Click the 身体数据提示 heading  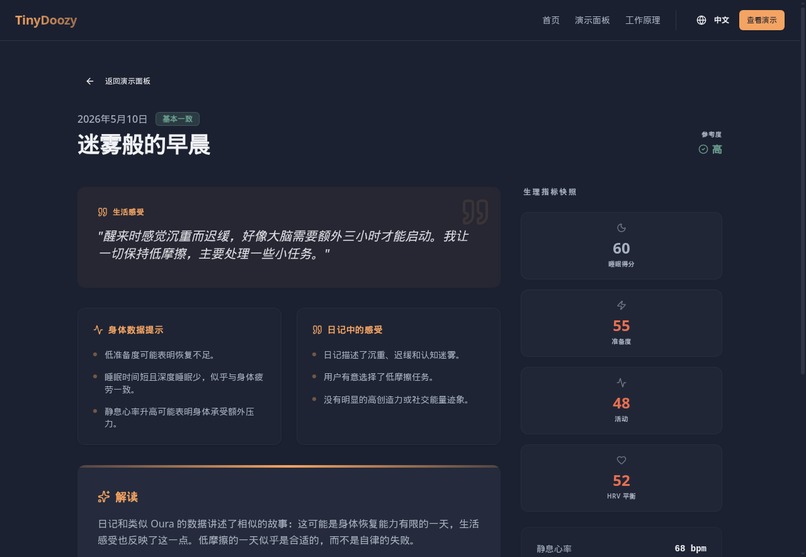pos(136,330)
